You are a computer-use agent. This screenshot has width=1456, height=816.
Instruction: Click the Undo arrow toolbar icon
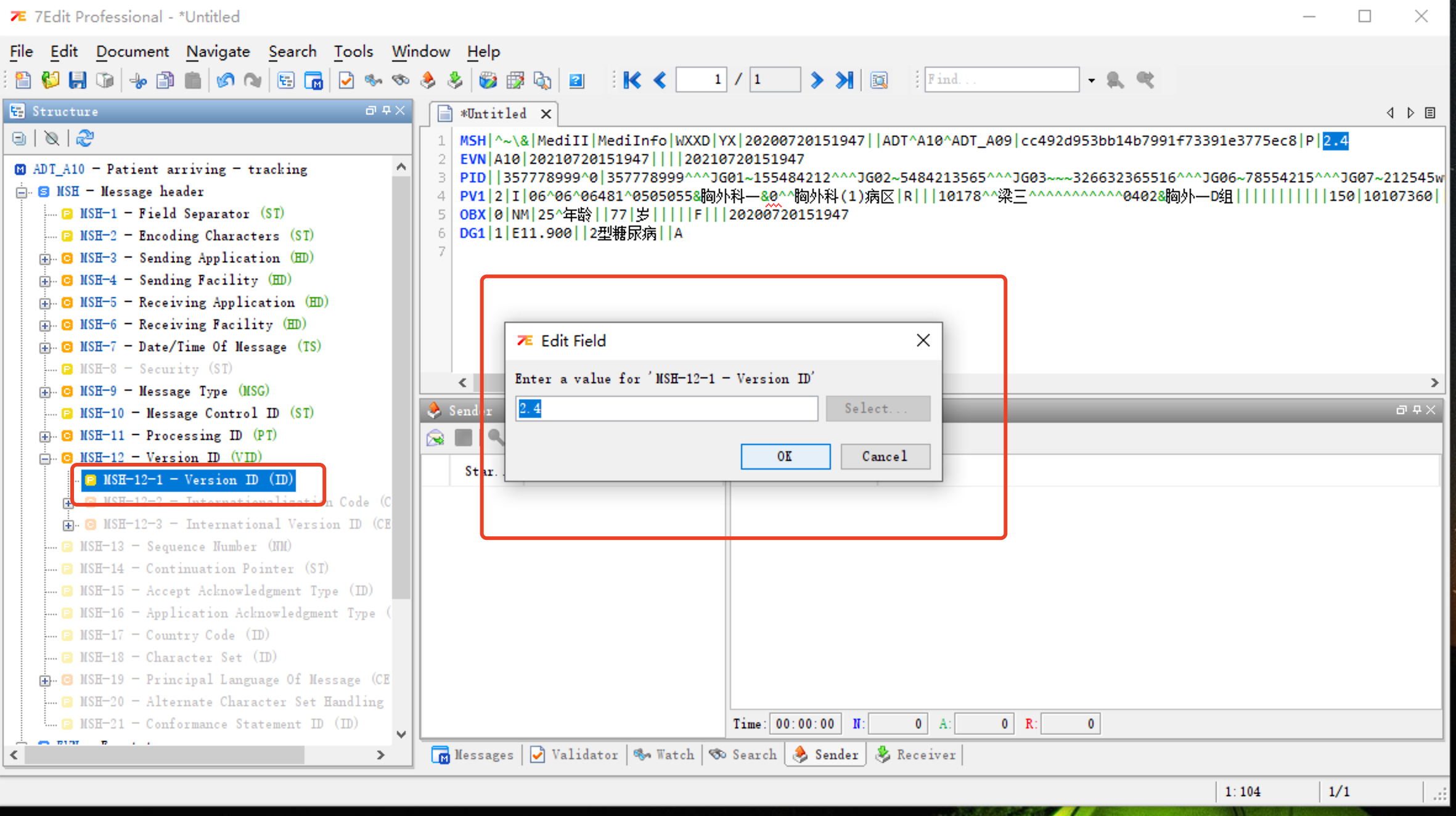226,80
